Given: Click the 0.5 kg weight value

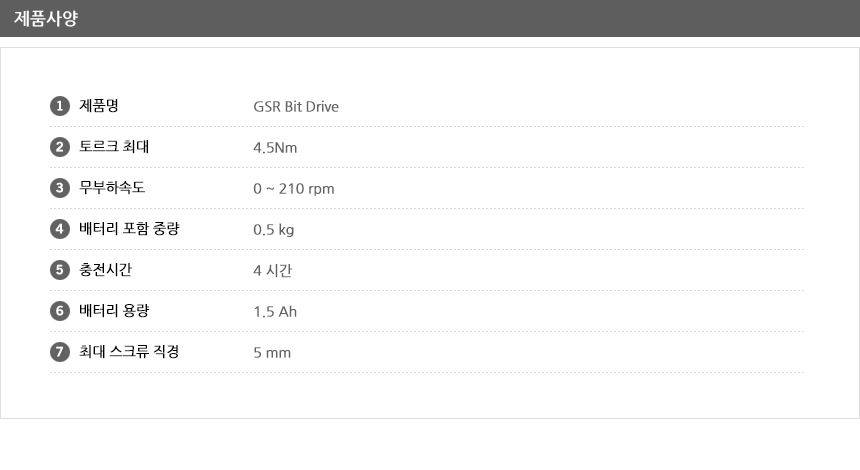Looking at the screenshot, I should [x=274, y=230].
